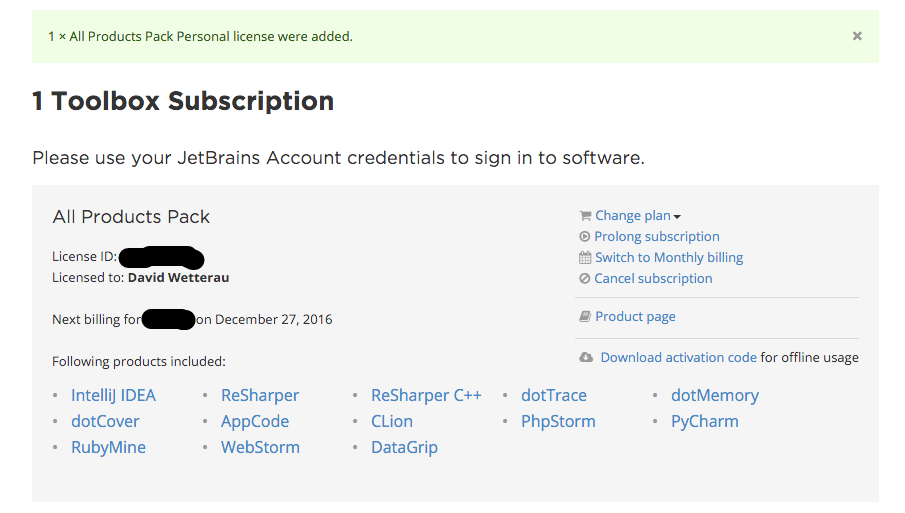Open AppCode product link
Viewport: 905px width, 513px height.
pos(255,421)
